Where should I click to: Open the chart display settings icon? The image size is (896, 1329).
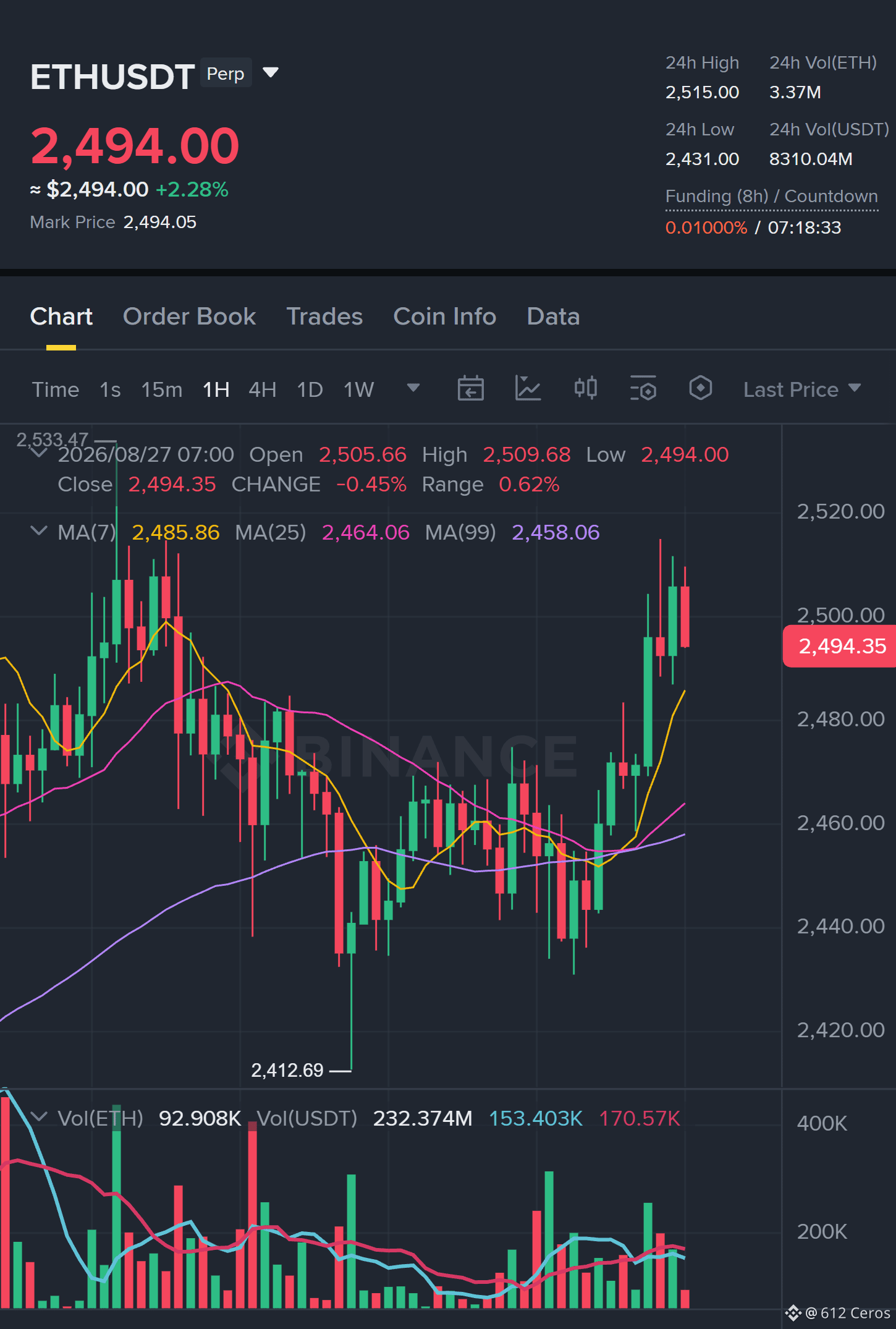click(643, 388)
